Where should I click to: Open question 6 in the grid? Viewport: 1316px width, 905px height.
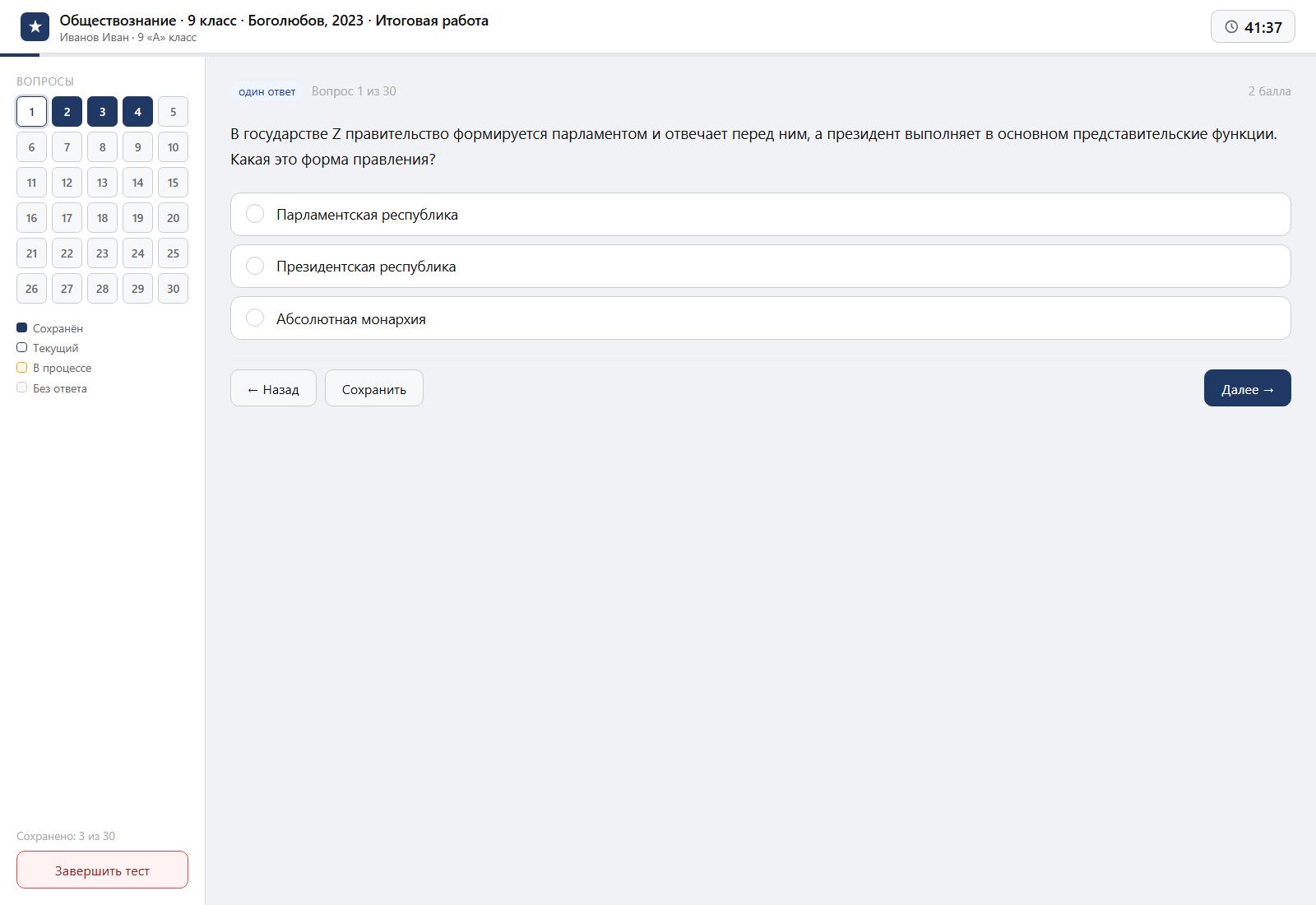31,147
